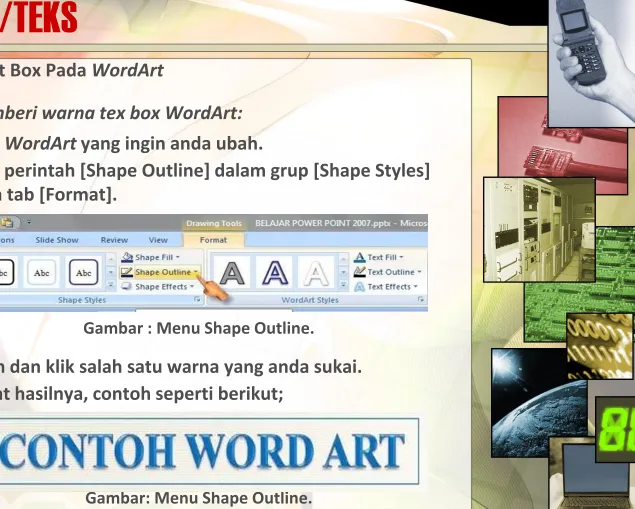
Task: Show previous row in Shape Styles gallery
Action: pyautogui.click(x=111, y=258)
